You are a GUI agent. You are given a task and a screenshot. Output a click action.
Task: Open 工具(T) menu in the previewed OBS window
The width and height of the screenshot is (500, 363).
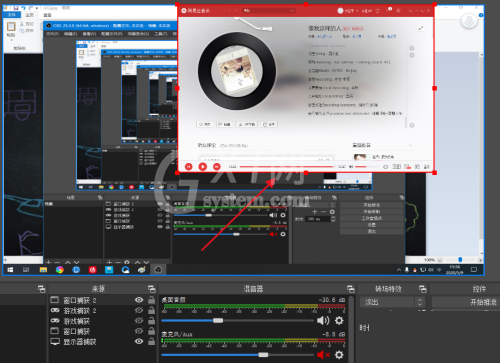point(160,34)
